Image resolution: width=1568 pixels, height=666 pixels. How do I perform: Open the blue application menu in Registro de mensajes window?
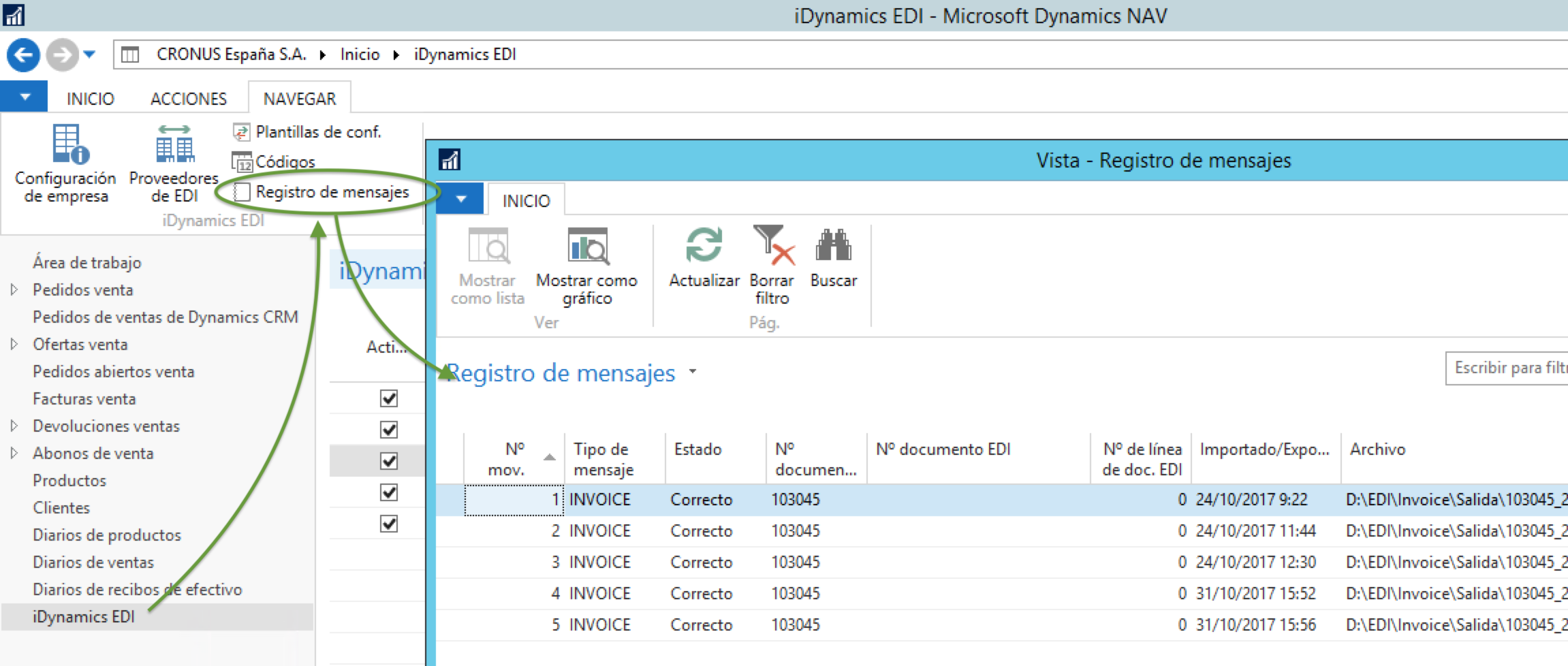point(460,199)
